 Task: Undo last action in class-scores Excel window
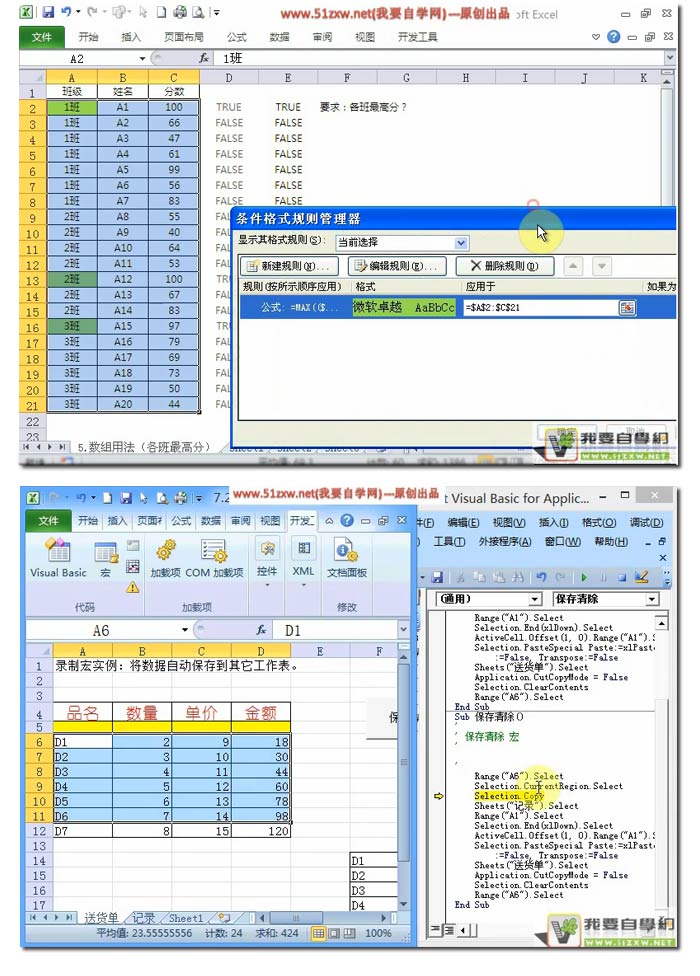click(x=66, y=11)
